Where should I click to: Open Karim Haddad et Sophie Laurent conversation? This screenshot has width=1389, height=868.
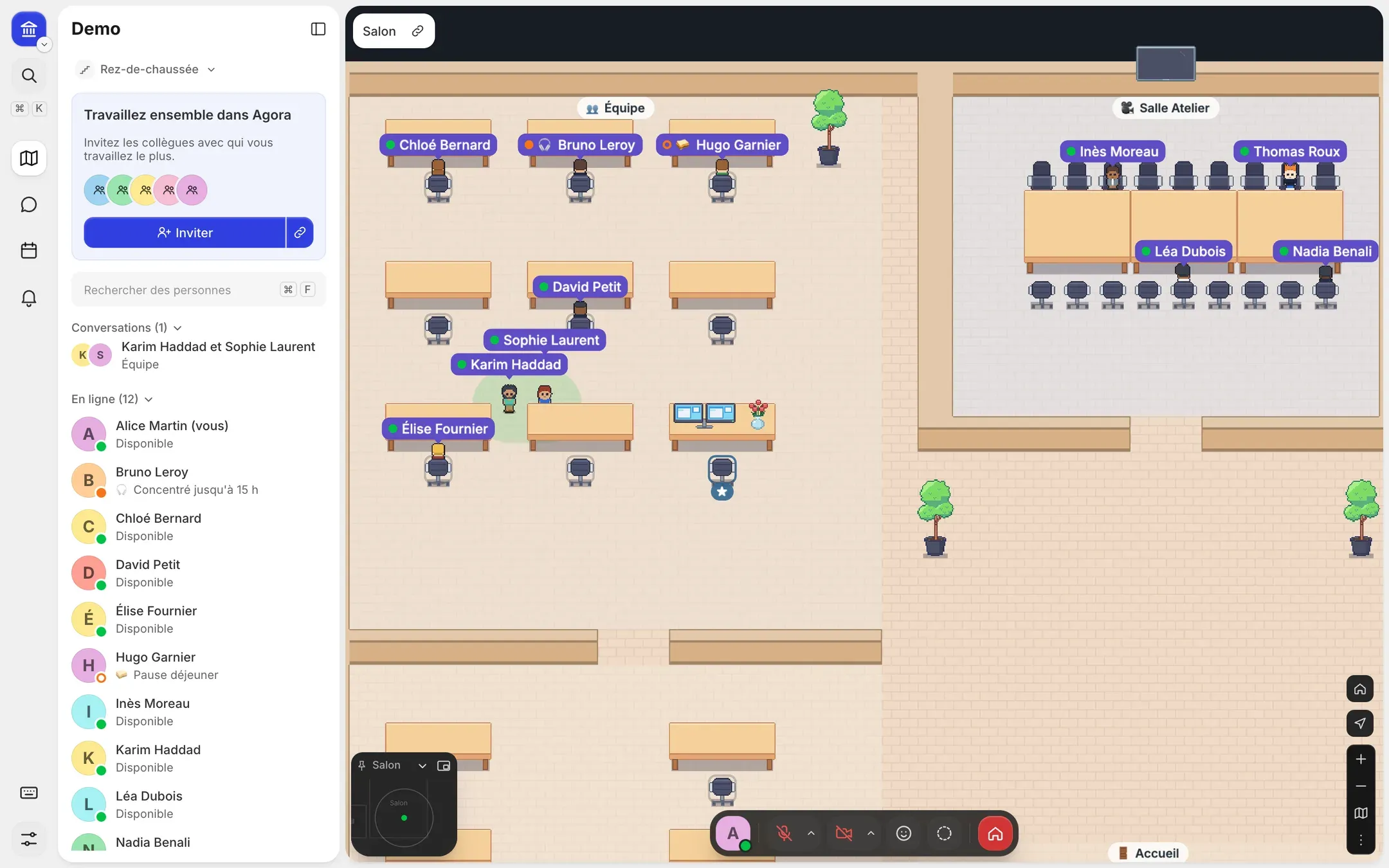[x=198, y=355]
